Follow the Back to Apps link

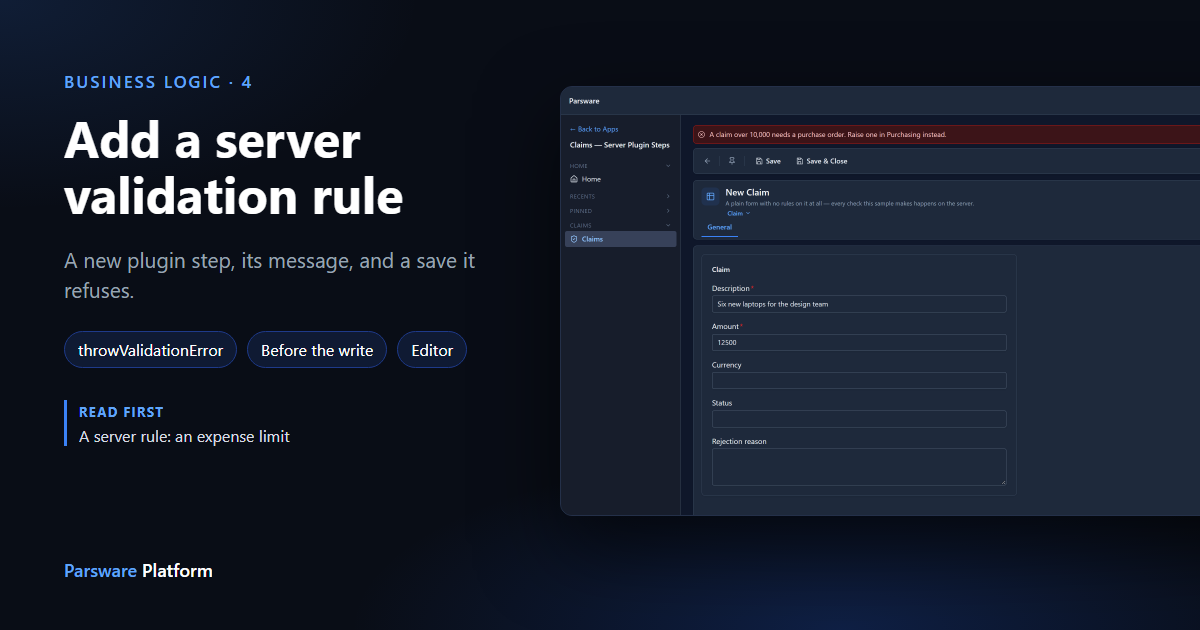pos(594,129)
